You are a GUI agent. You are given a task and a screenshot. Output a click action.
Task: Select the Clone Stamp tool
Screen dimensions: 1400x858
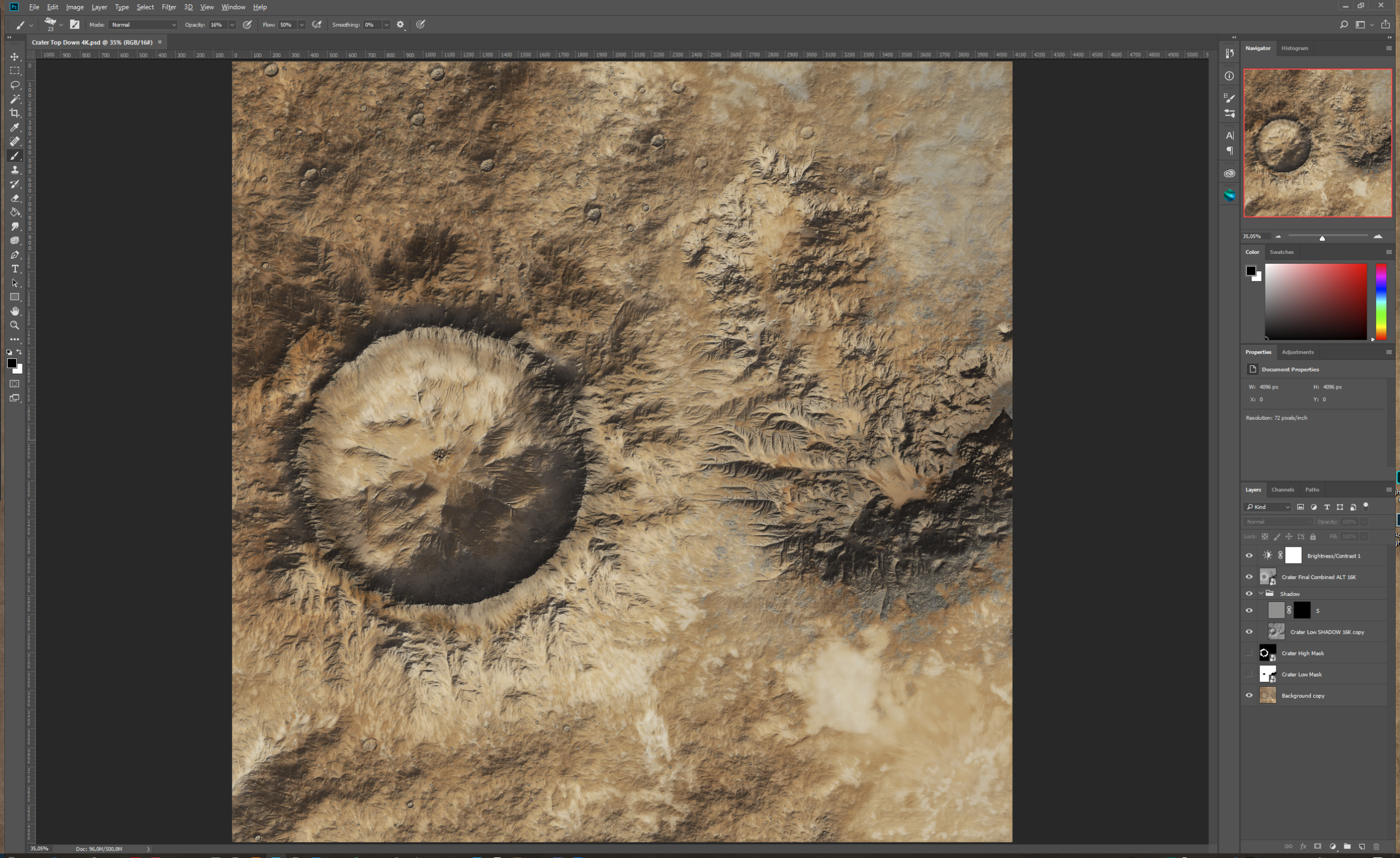pos(15,170)
